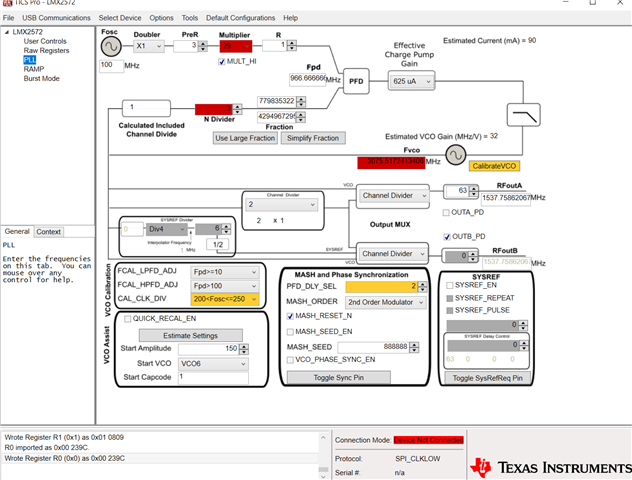The width and height of the screenshot is (632, 480).
Task: Click the Texas Instruments logo
Action: click(x=551, y=468)
